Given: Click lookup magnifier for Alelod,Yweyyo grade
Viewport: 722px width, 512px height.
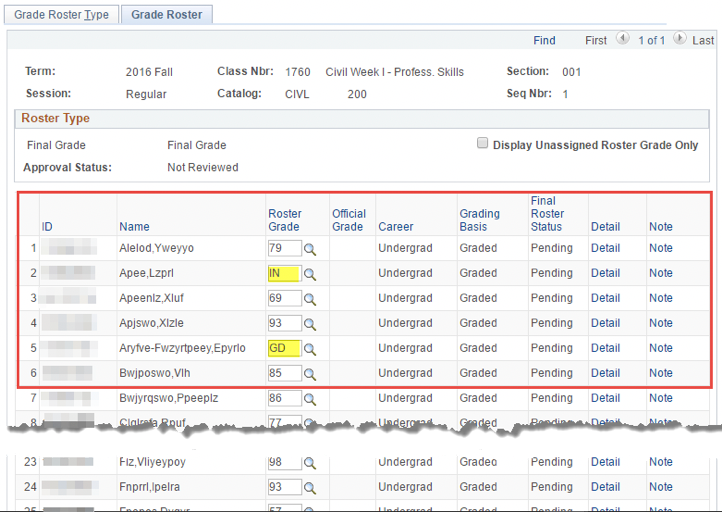Looking at the screenshot, I should (310, 249).
